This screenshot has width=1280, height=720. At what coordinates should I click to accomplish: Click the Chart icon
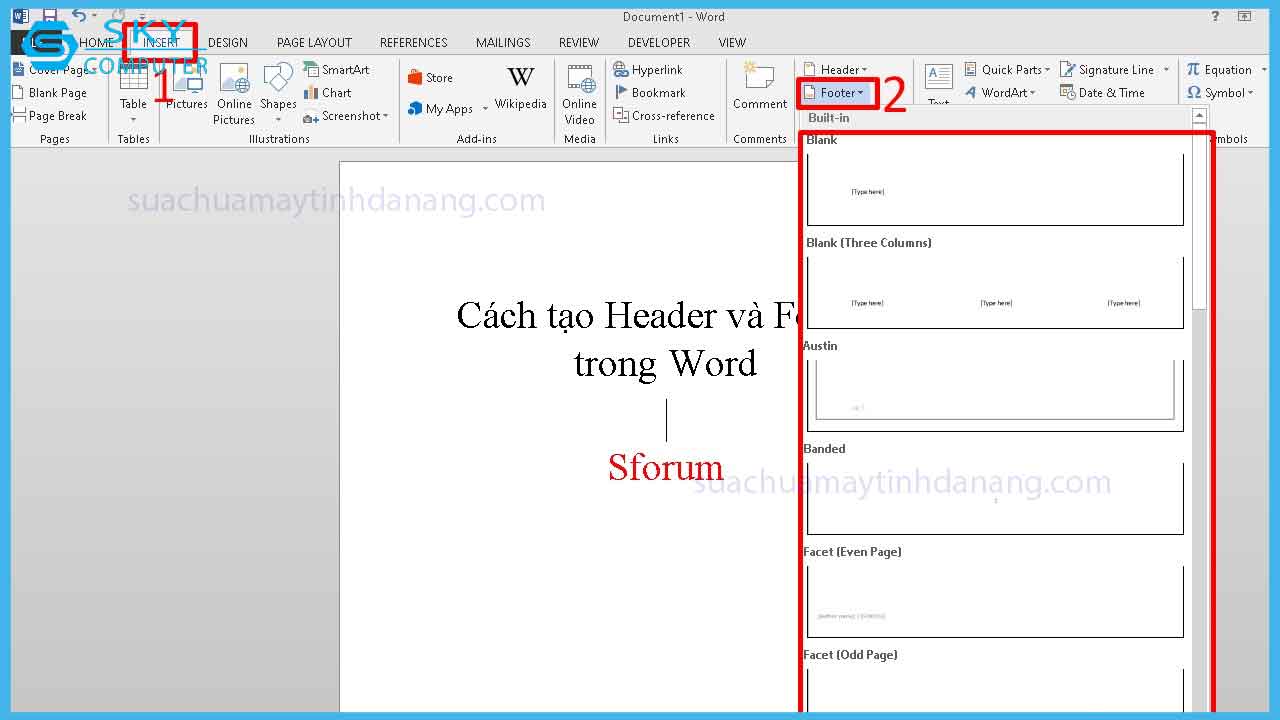coord(312,93)
